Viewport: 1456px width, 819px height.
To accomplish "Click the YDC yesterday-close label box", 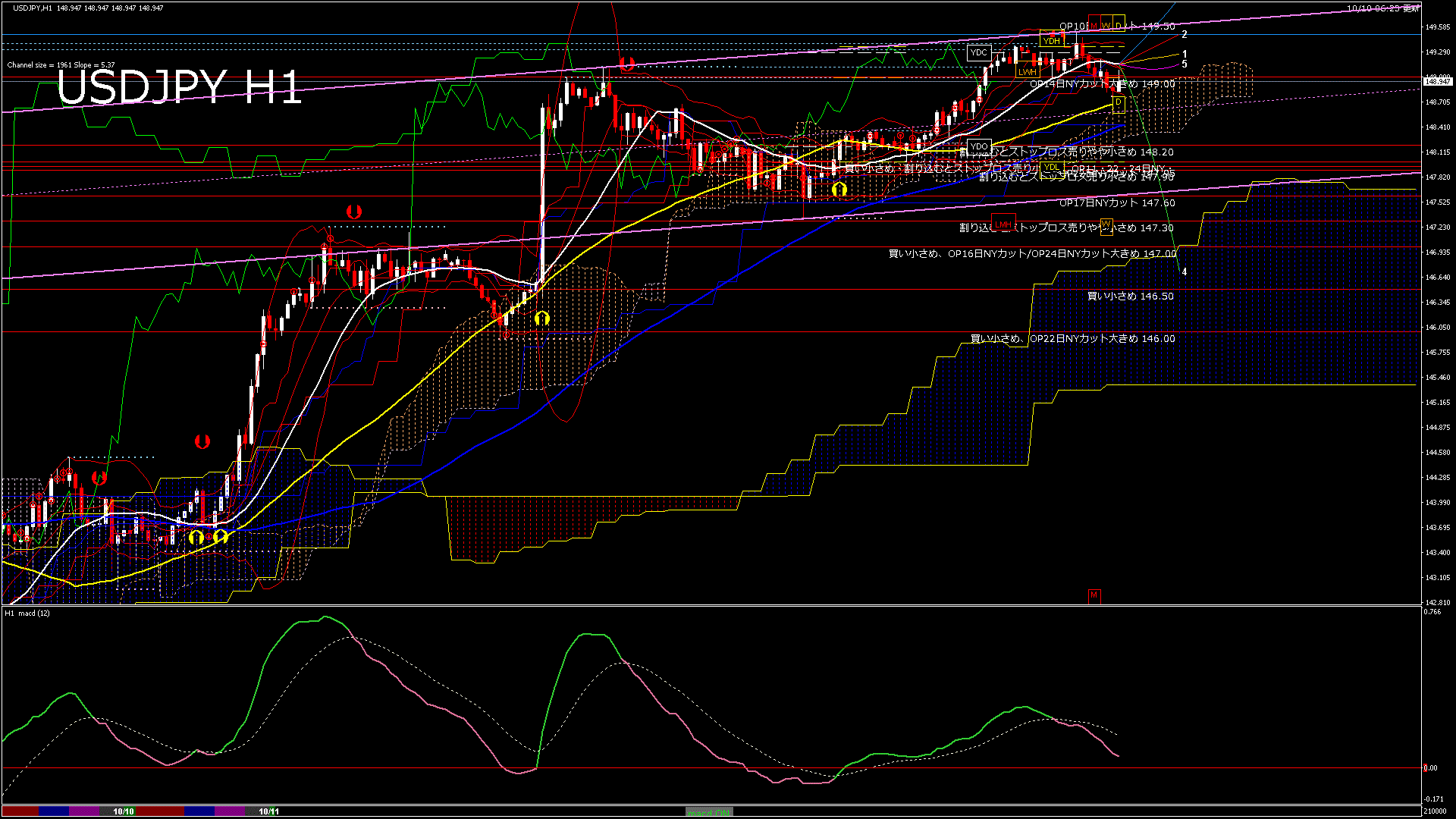I will tap(979, 52).
